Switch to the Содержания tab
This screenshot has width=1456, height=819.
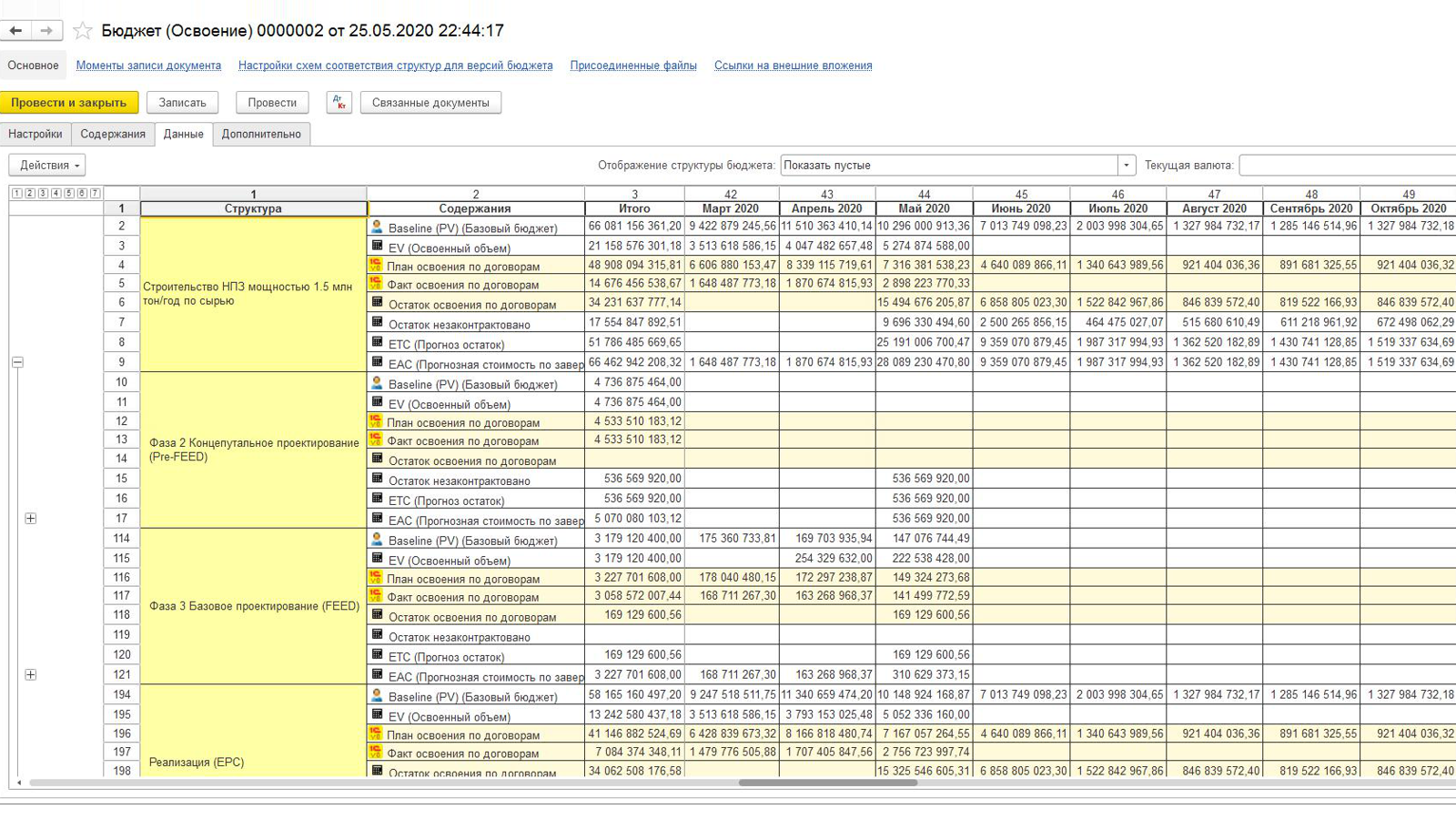click(x=113, y=134)
